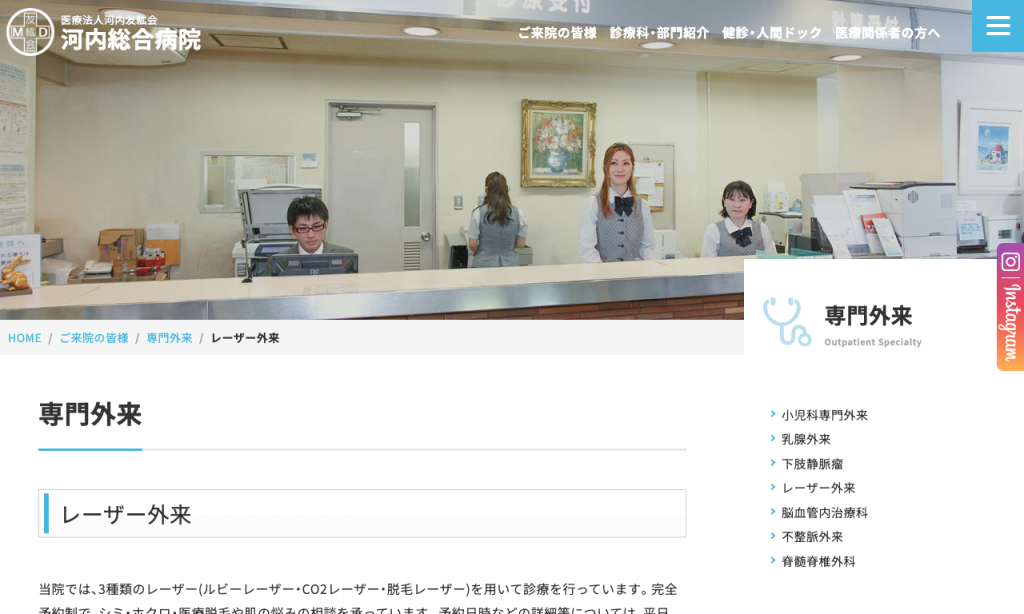Click 河内総合病院 site title text
This screenshot has height=614, width=1024.
click(x=130, y=40)
